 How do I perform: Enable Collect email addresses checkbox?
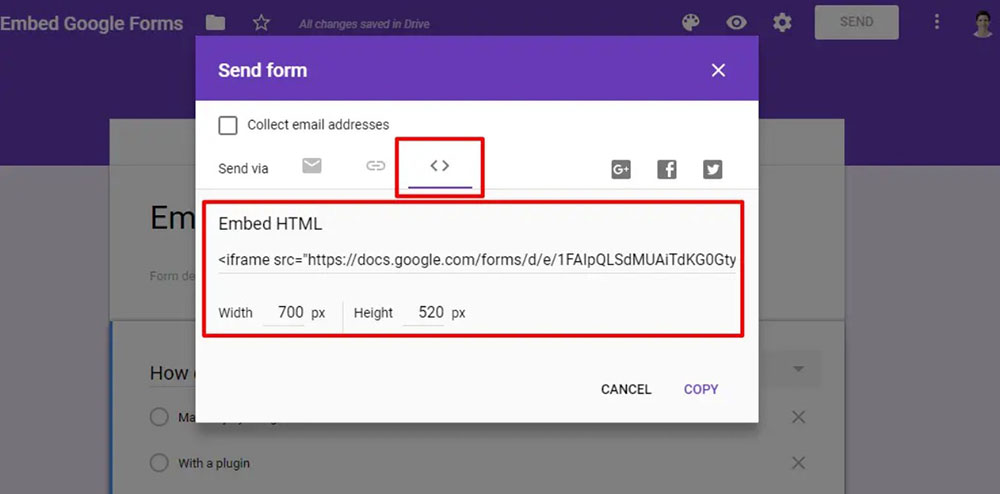pyautogui.click(x=228, y=125)
